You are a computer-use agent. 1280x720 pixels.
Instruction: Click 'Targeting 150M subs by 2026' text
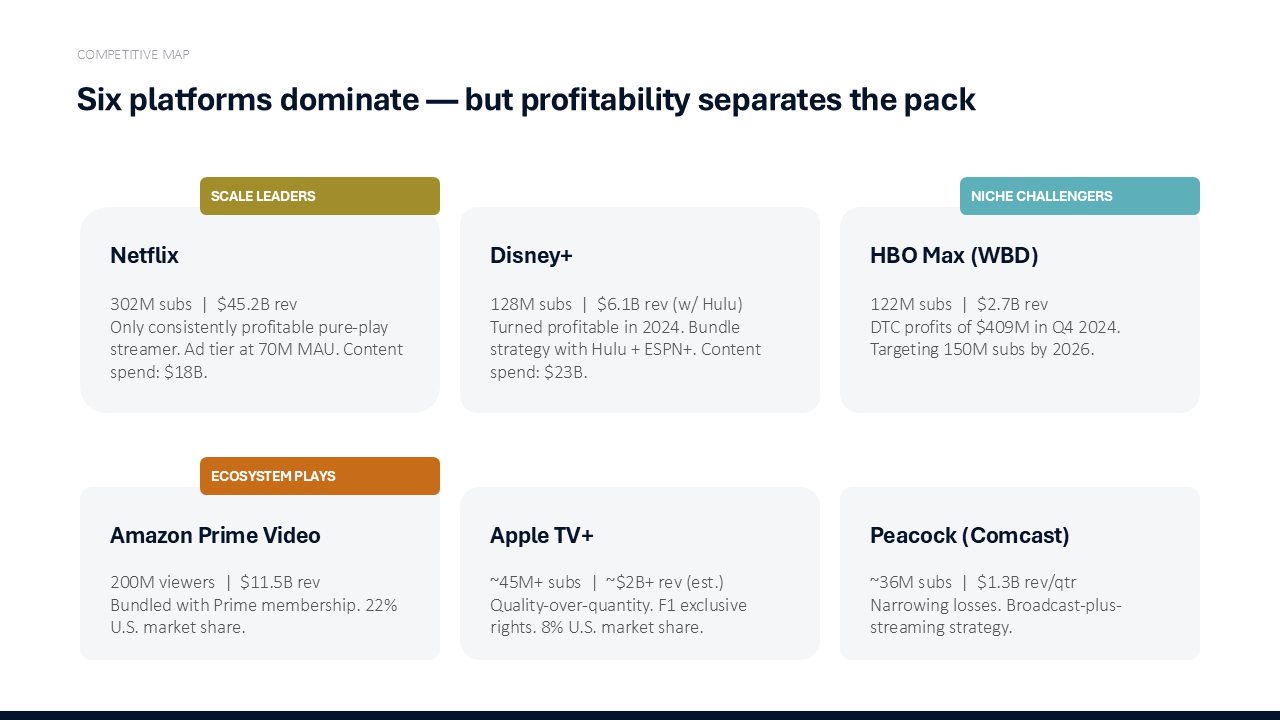pyautogui.click(x=982, y=350)
